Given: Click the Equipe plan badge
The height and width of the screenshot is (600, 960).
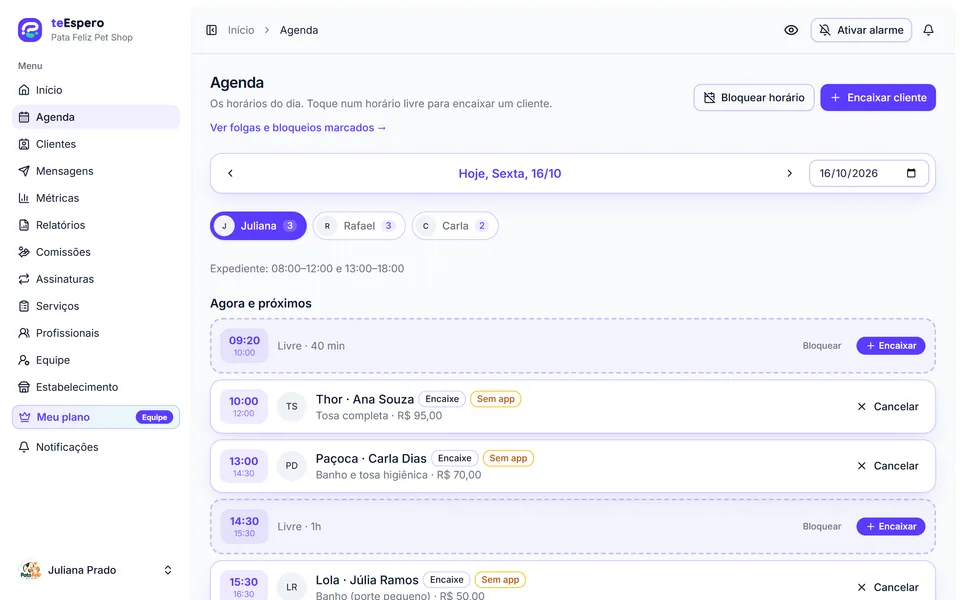Looking at the screenshot, I should pos(154,417).
